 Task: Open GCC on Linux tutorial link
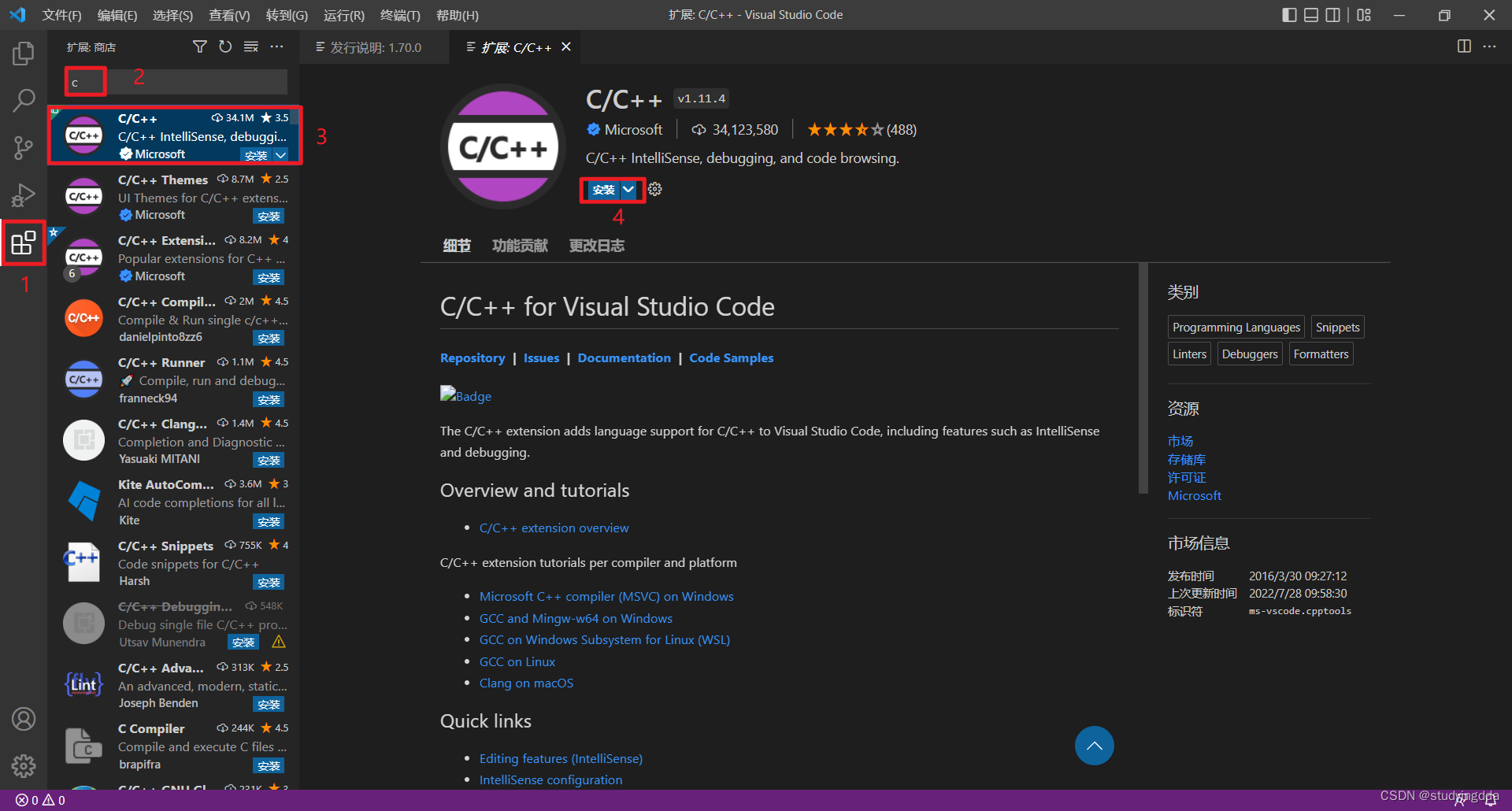click(517, 661)
